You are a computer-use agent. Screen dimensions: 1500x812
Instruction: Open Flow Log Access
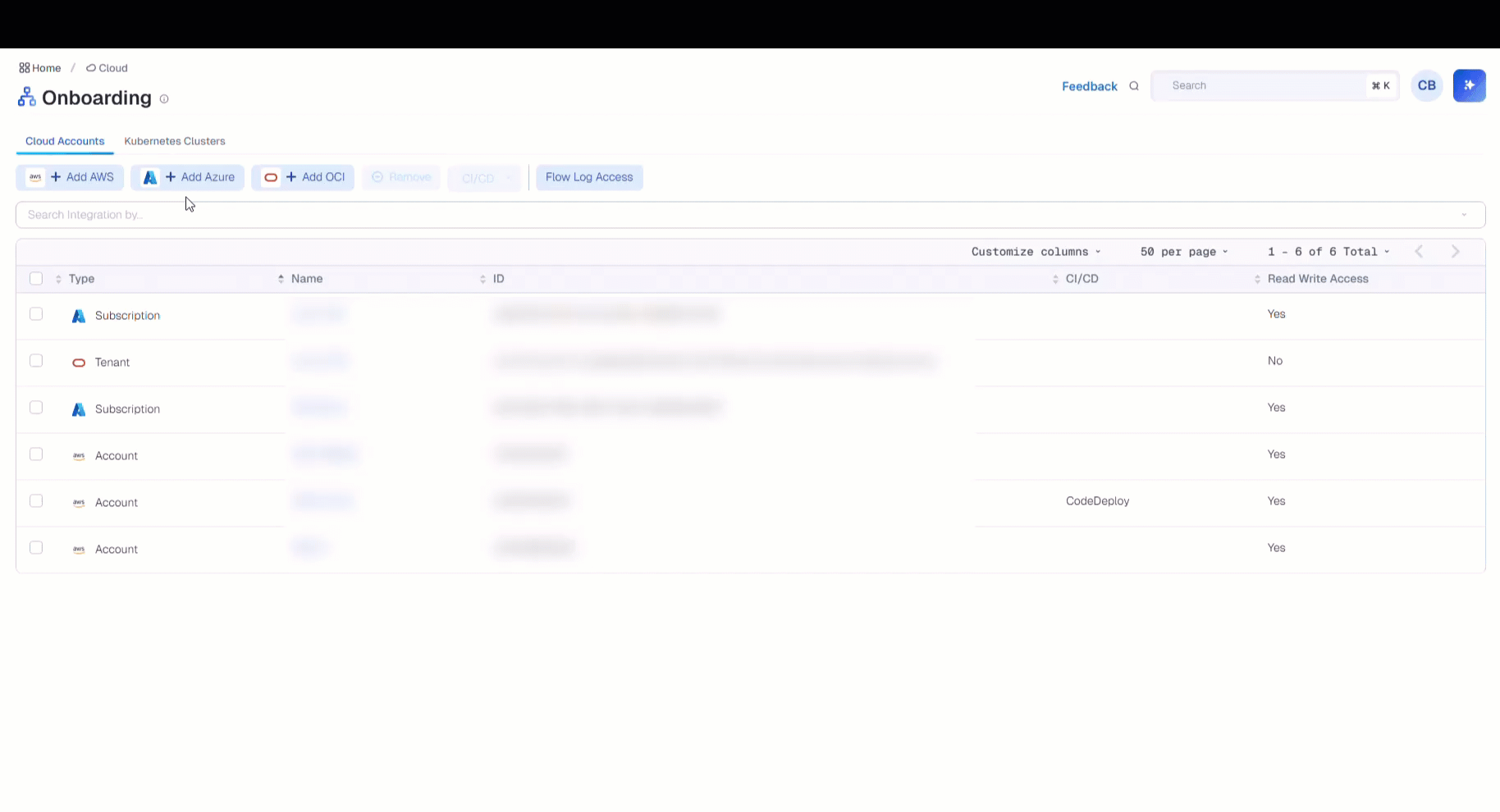(x=589, y=177)
